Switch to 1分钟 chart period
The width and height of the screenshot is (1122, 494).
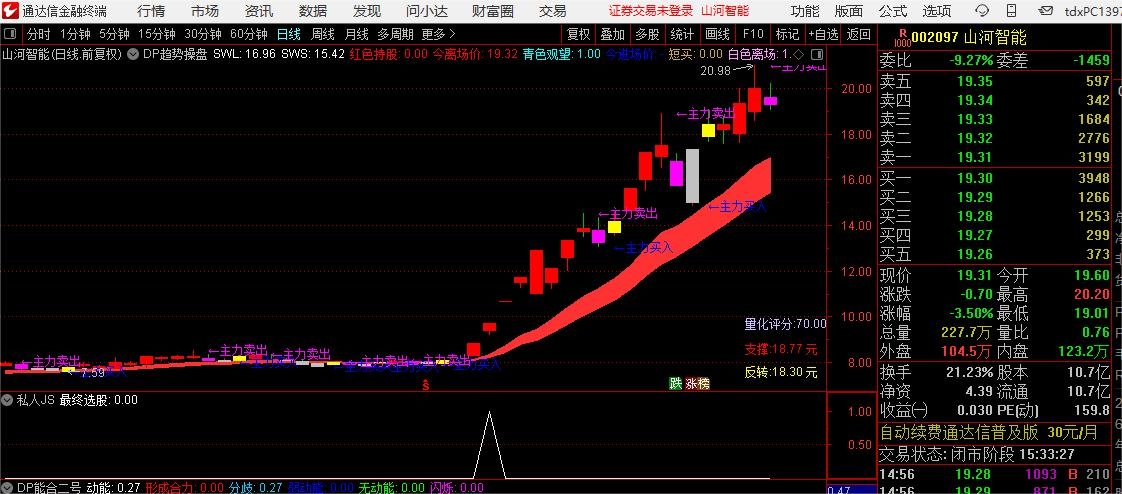coord(75,34)
